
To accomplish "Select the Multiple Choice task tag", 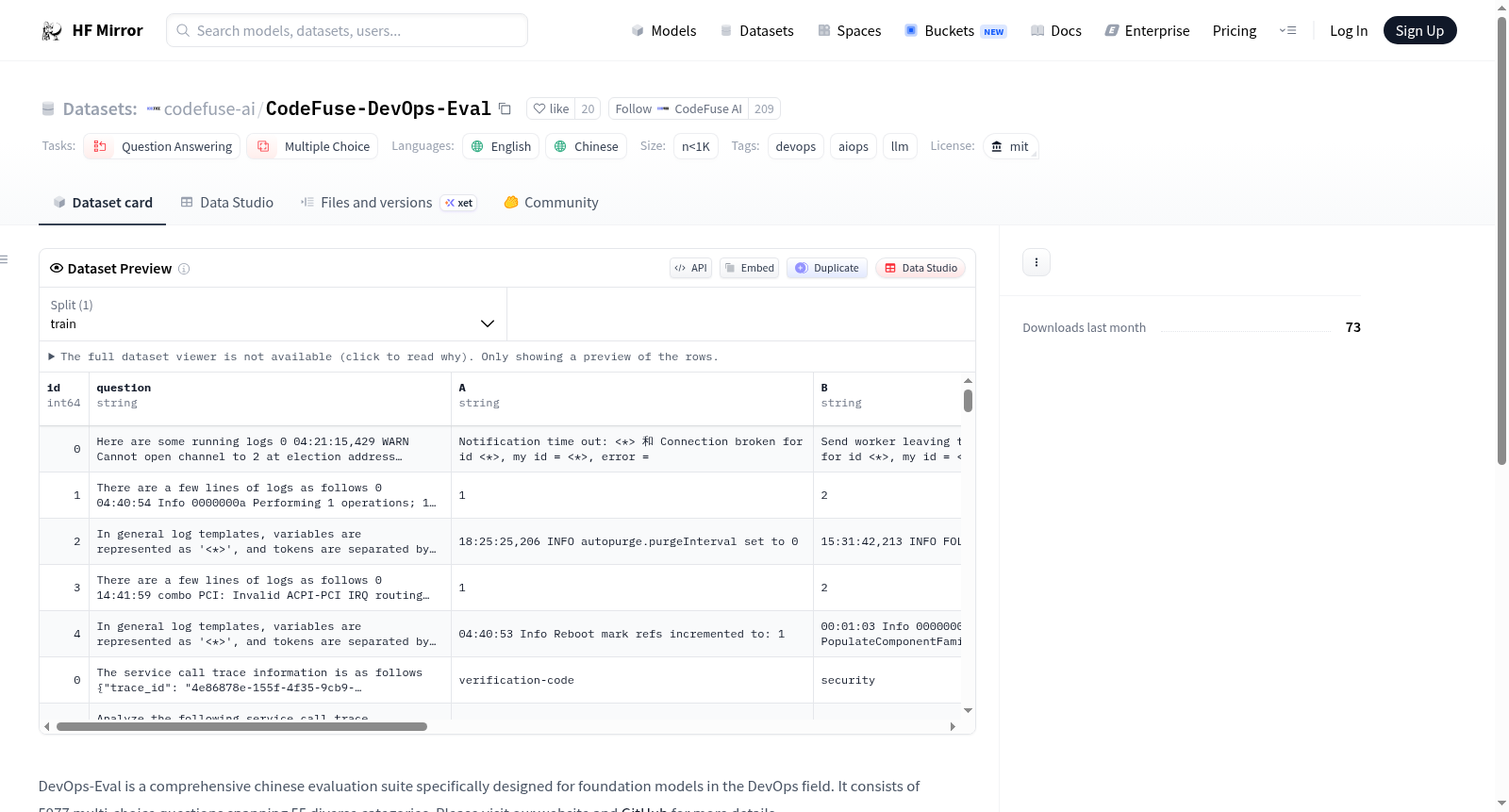I will tap(313, 146).
